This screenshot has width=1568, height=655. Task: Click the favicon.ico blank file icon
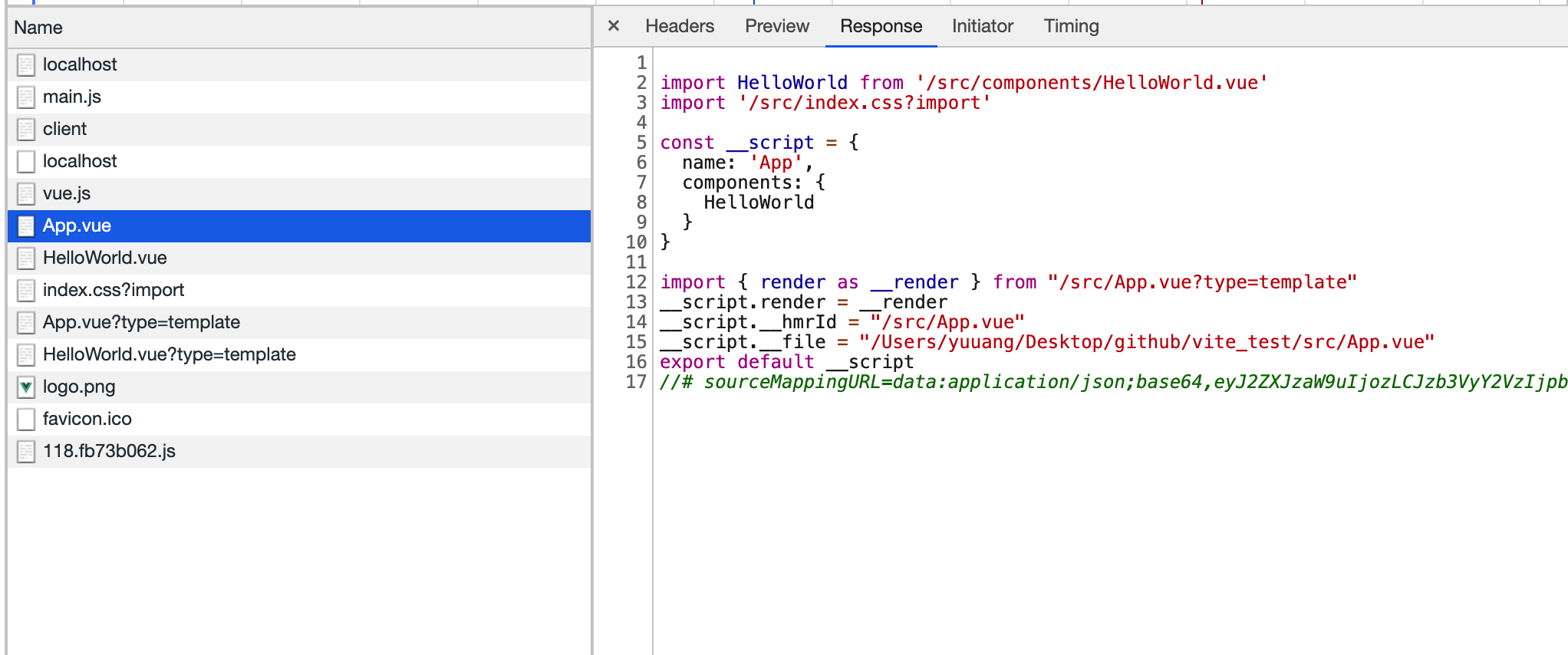pos(26,420)
